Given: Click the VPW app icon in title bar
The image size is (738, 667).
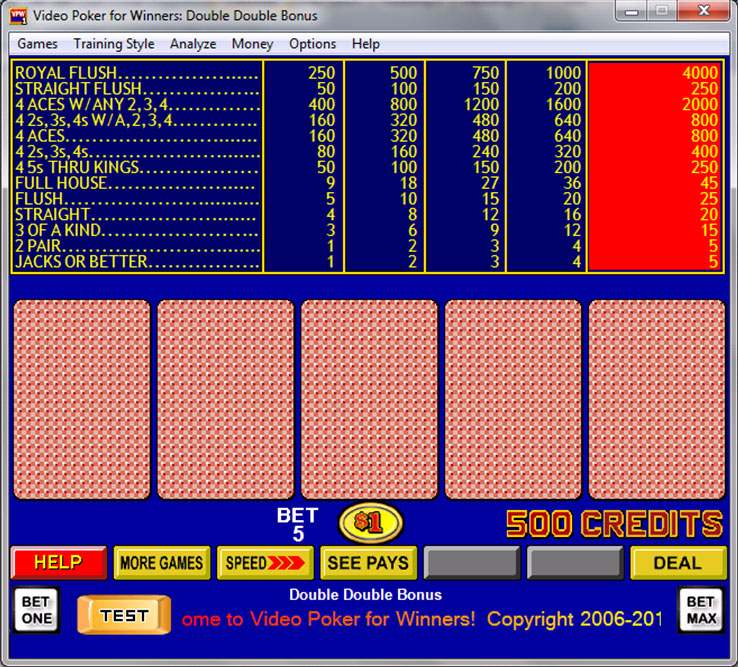Looking at the screenshot, I should 18,16.
